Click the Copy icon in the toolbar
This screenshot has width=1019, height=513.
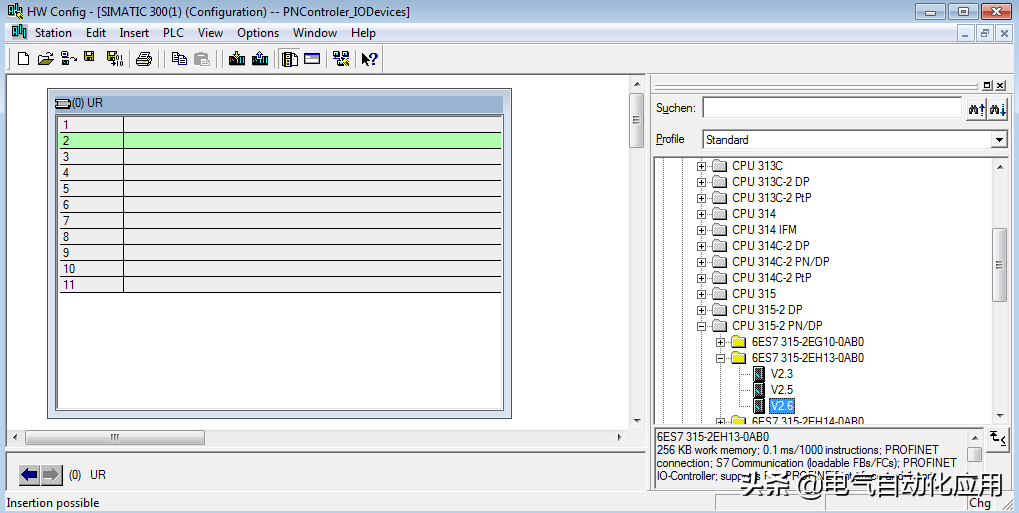pyautogui.click(x=179, y=59)
